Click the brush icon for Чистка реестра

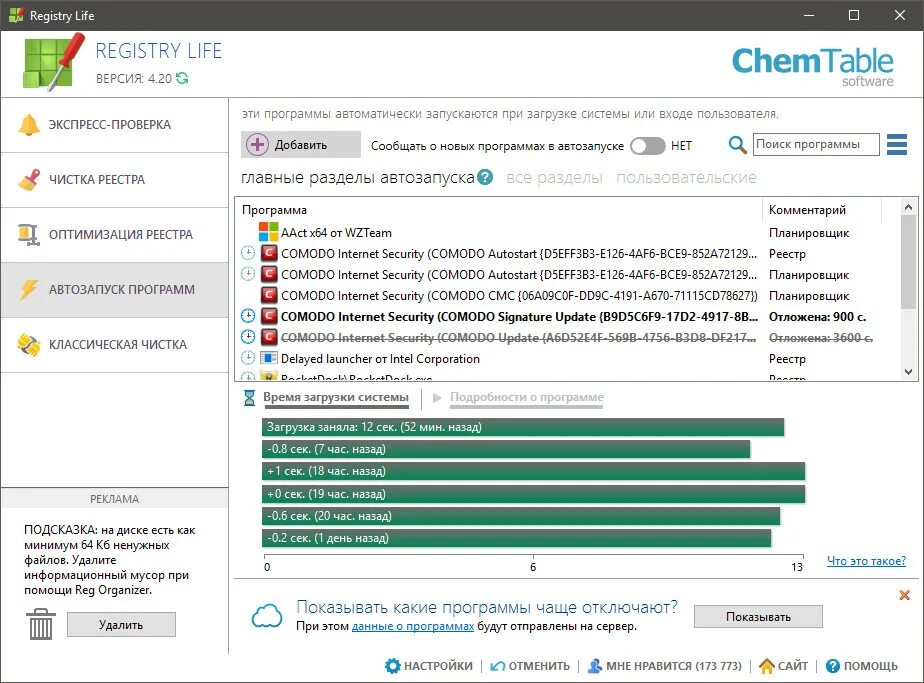pos(29,180)
